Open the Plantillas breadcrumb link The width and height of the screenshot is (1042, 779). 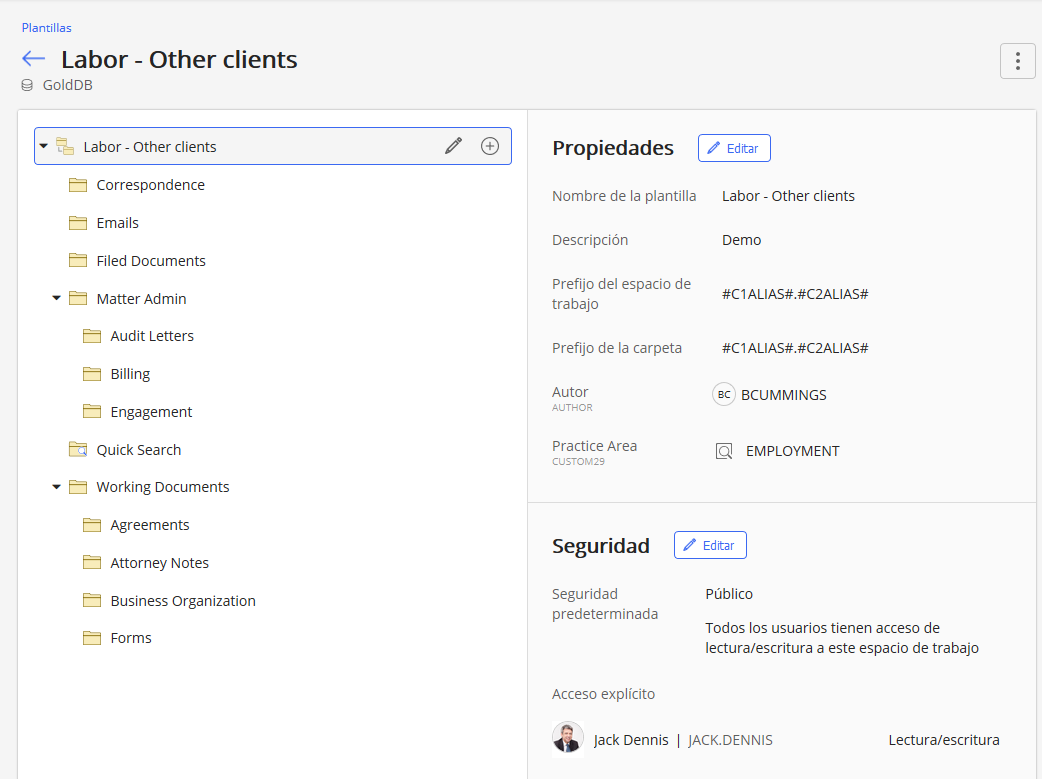pos(47,28)
